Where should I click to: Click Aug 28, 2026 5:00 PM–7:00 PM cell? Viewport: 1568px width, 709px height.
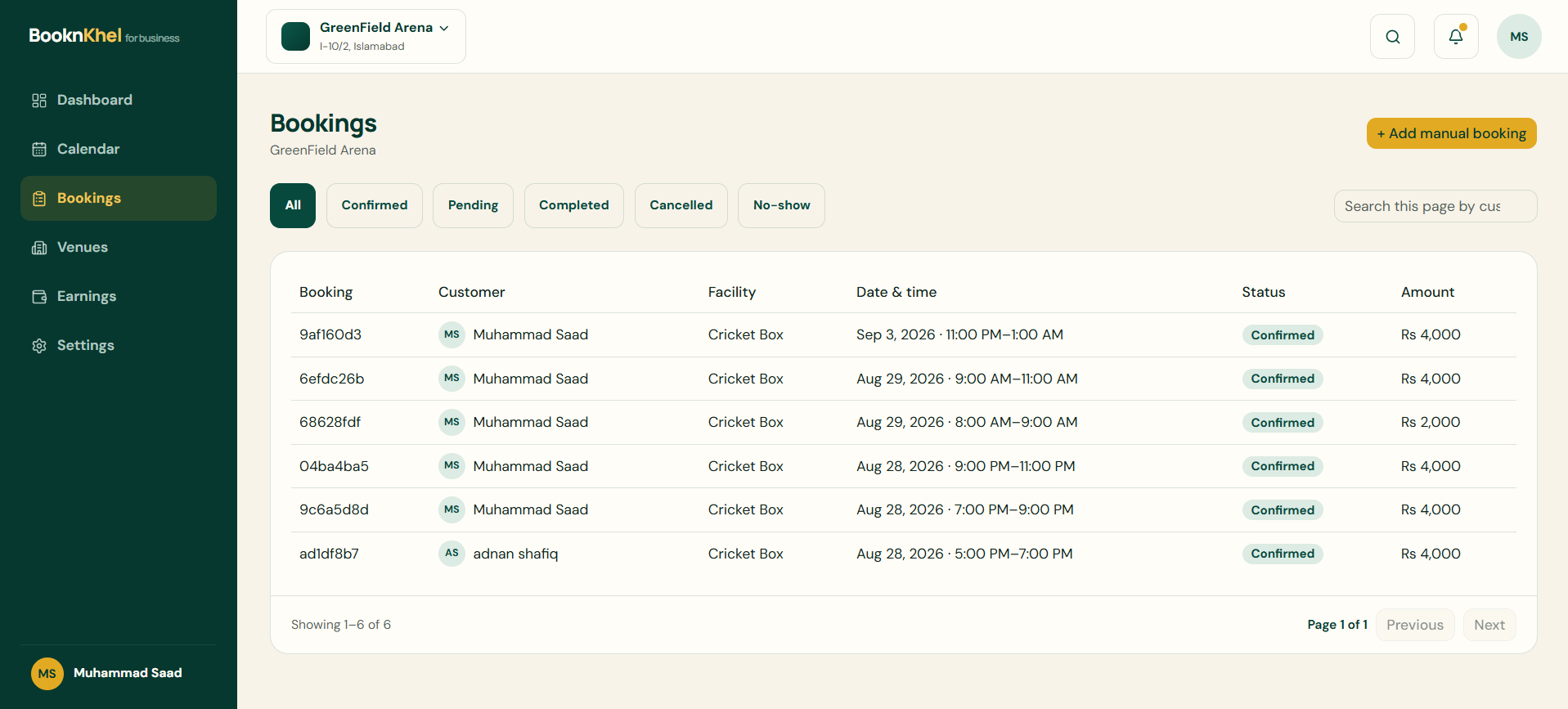pos(964,554)
